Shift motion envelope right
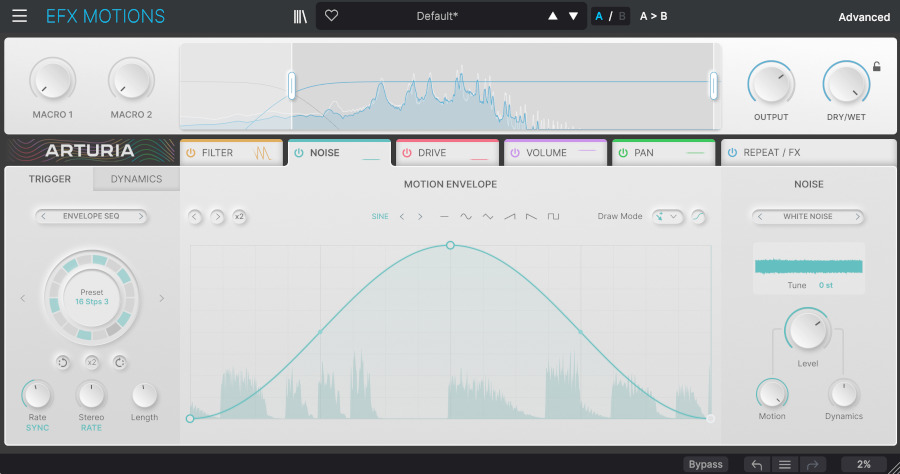Screen dimensions: 900x474 [217, 217]
